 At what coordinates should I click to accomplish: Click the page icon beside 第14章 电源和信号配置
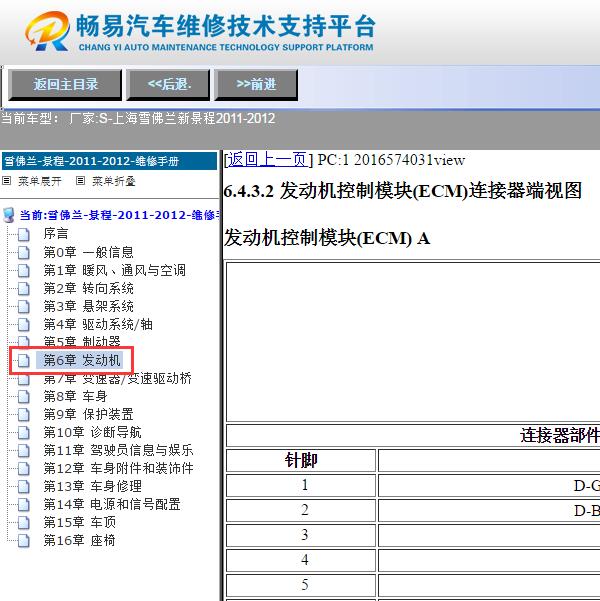[24, 504]
